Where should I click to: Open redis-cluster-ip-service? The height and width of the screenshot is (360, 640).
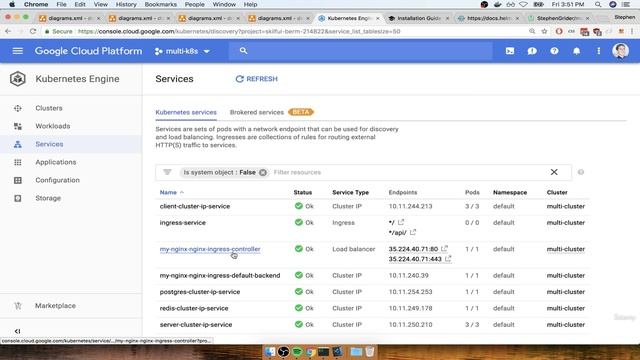[x=194, y=308]
